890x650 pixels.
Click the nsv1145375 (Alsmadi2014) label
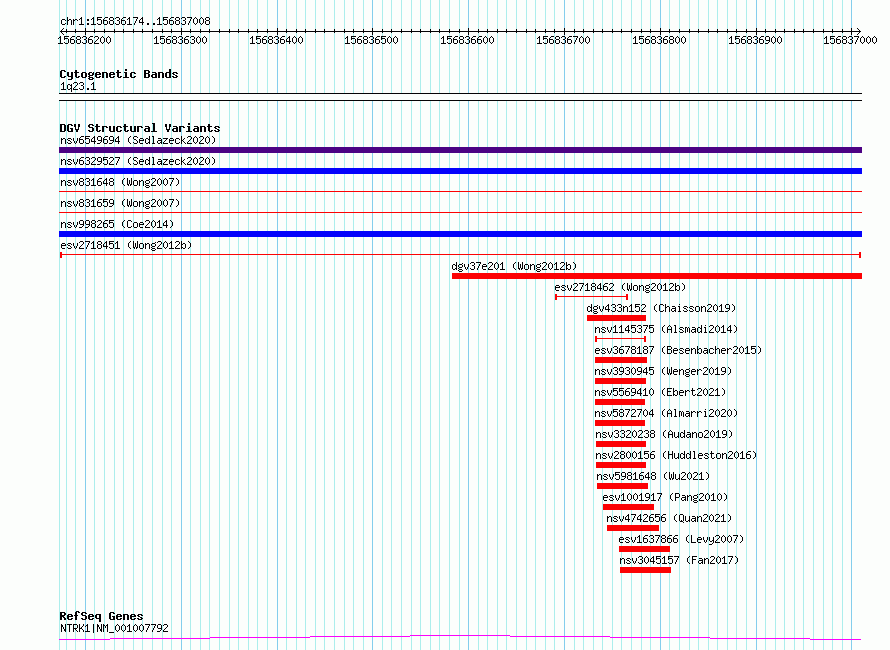[666, 329]
